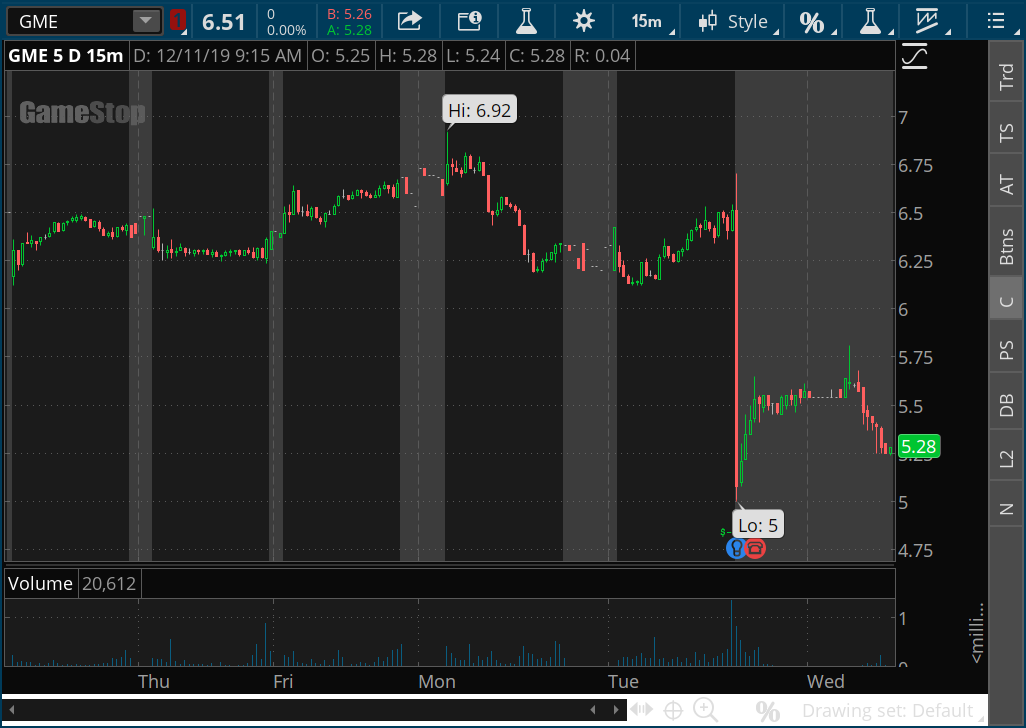Open the GME symbol dropdown arrow
Viewport: 1026px width, 728px height.
(x=146, y=21)
